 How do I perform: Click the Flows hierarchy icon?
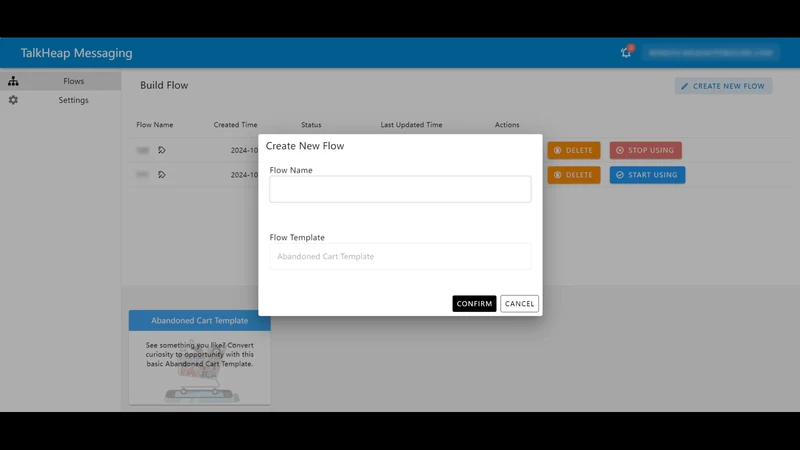pyautogui.click(x=13, y=81)
